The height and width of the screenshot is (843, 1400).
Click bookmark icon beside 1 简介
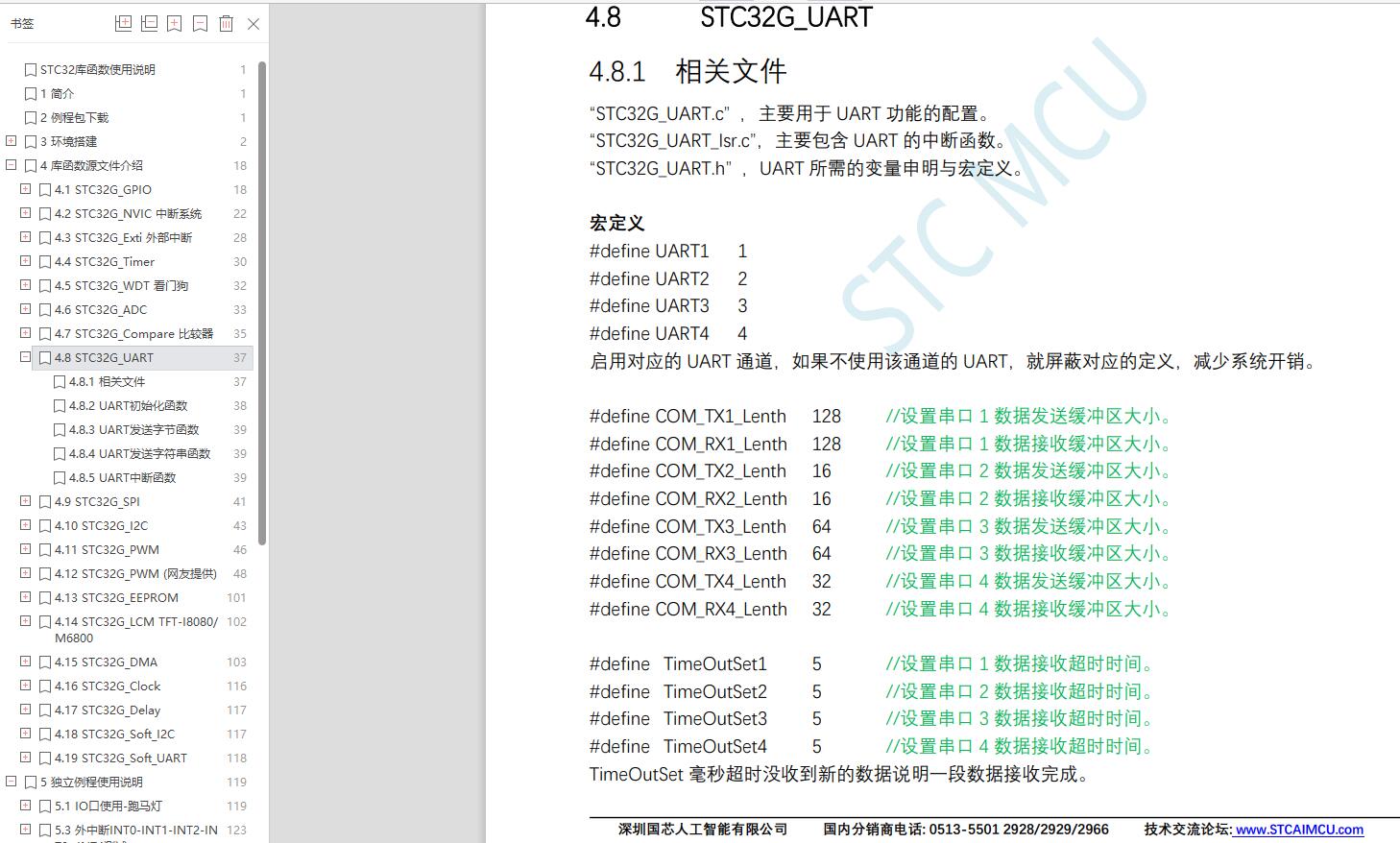tap(31, 94)
